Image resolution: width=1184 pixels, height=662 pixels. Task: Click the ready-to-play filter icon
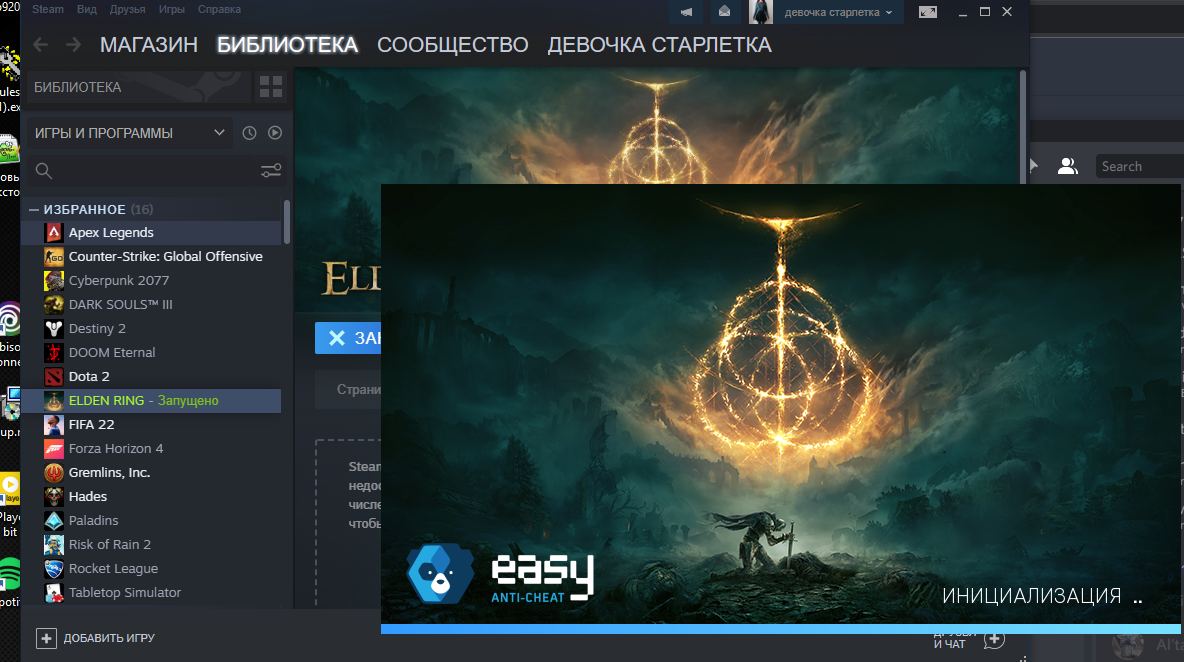point(275,133)
